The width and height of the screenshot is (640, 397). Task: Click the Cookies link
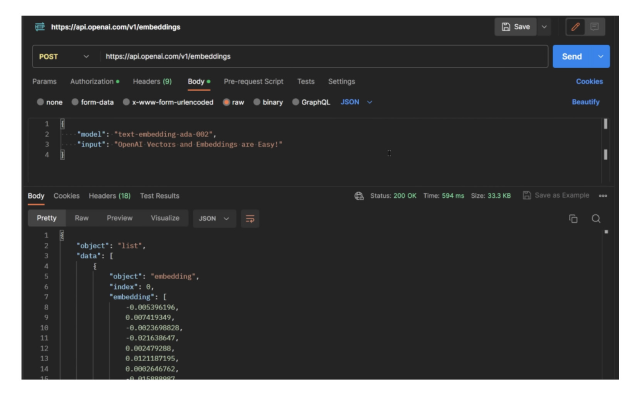click(x=589, y=82)
